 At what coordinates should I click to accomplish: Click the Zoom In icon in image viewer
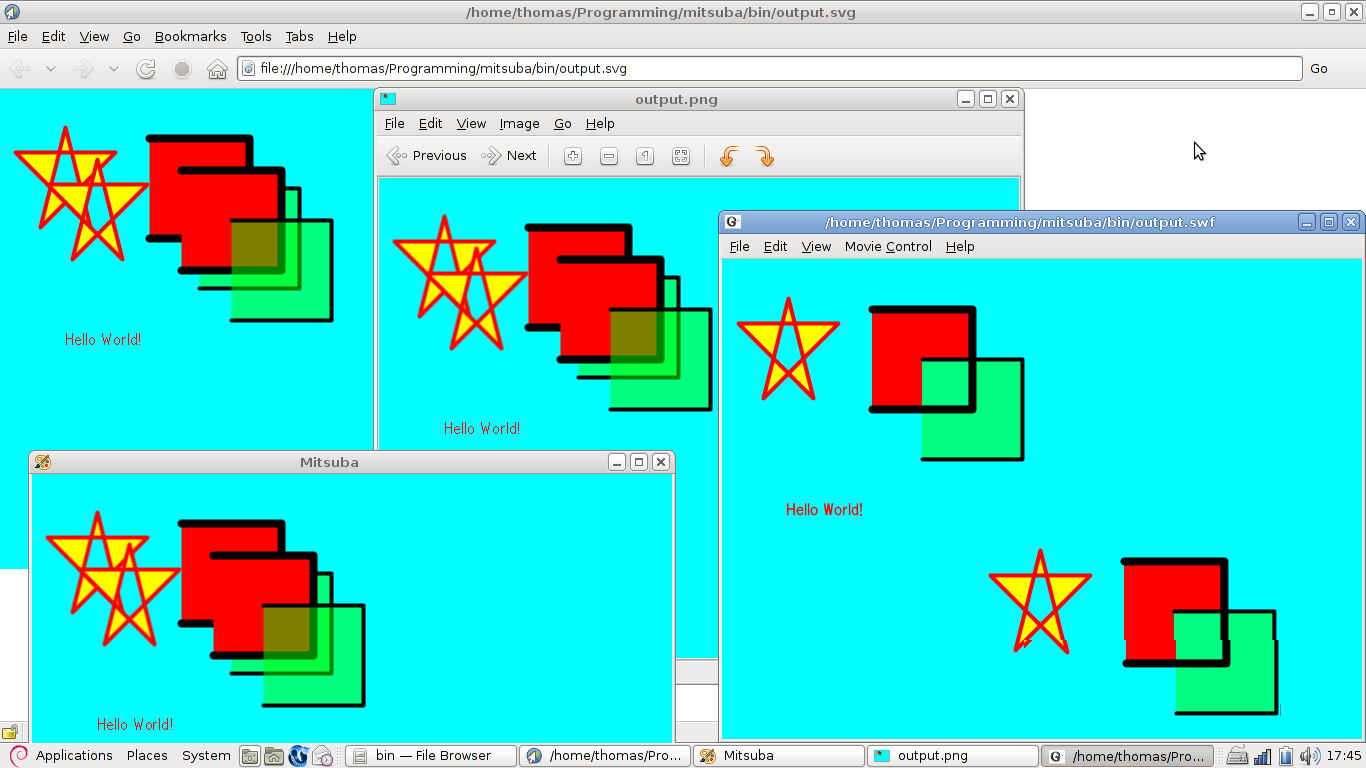tap(573, 156)
